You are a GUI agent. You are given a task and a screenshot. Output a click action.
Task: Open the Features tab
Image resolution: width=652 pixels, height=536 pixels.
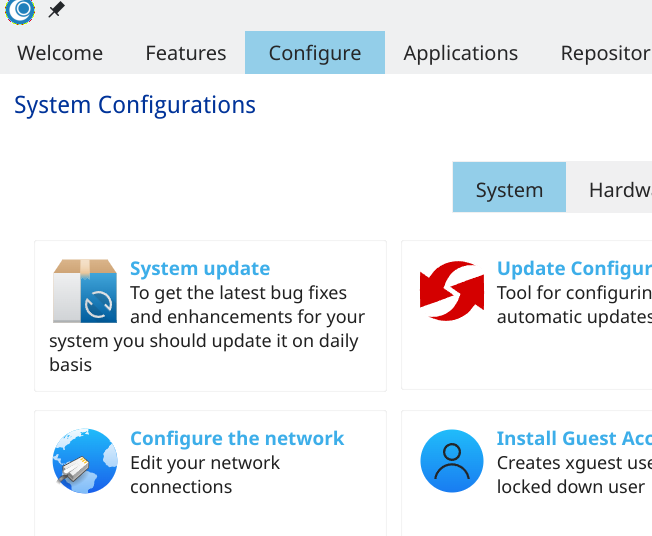185,53
